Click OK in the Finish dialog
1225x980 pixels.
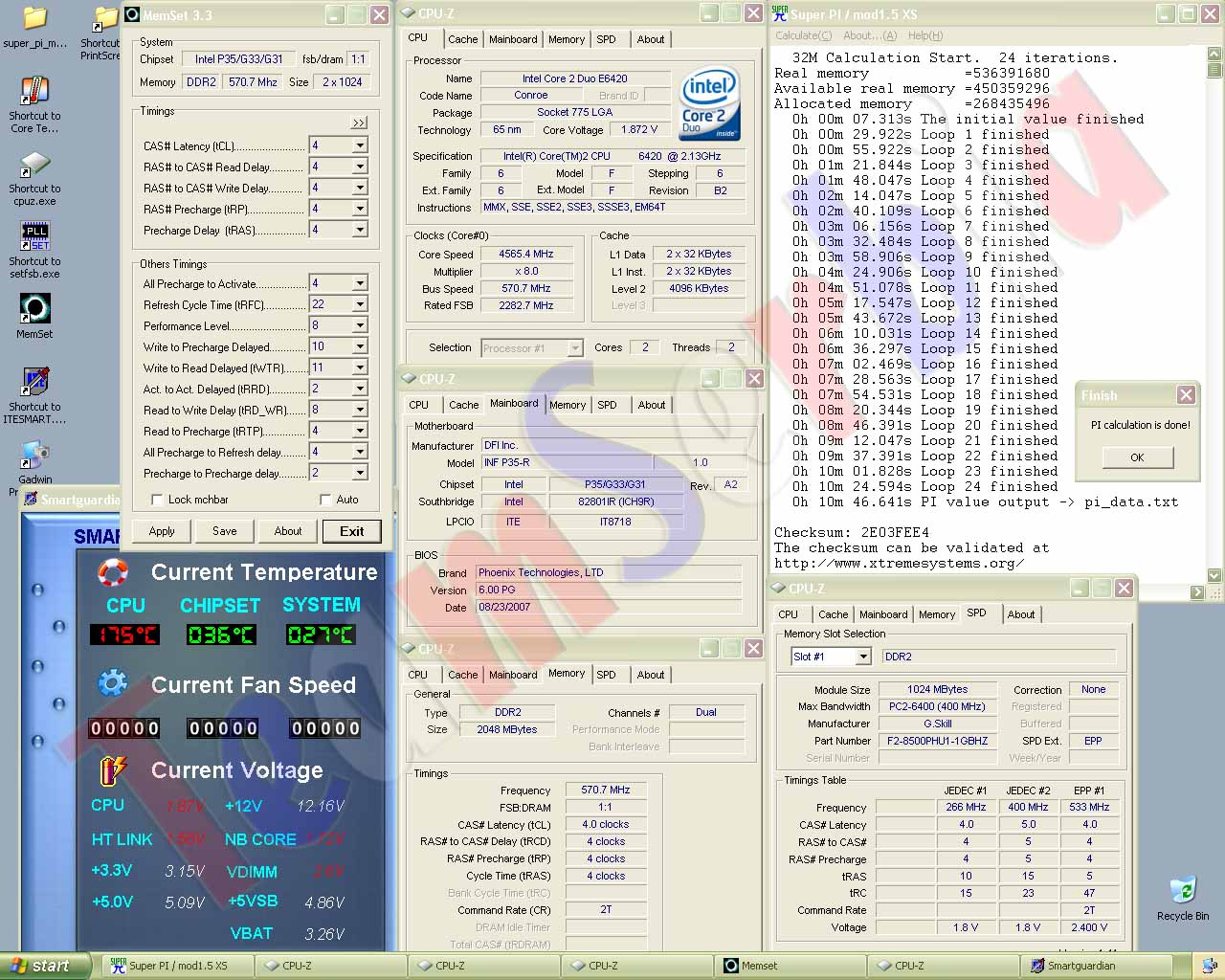[x=1137, y=457]
